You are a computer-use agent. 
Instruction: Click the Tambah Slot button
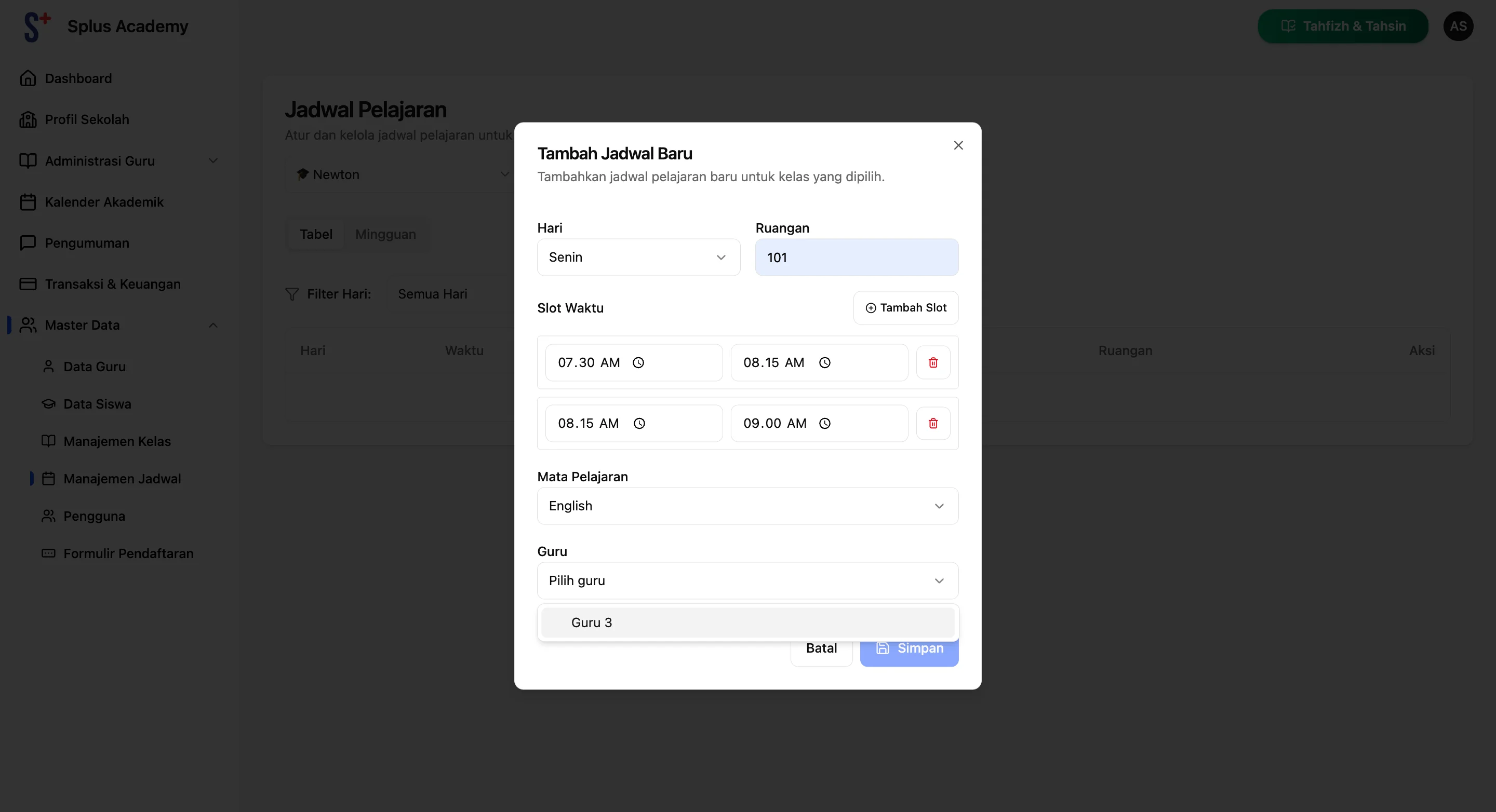point(905,308)
